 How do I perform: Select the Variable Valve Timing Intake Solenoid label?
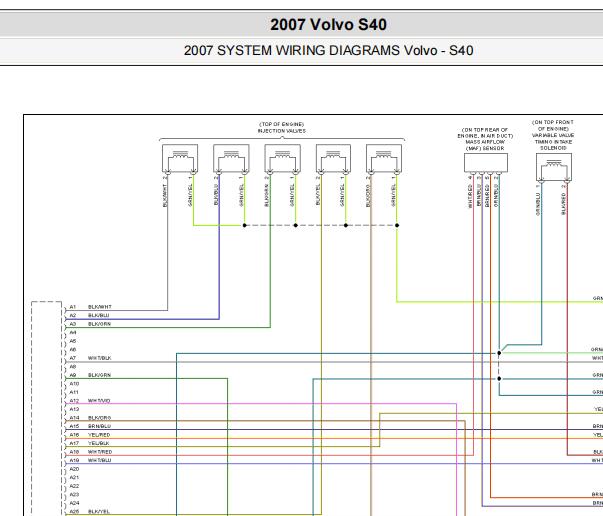pos(553,135)
